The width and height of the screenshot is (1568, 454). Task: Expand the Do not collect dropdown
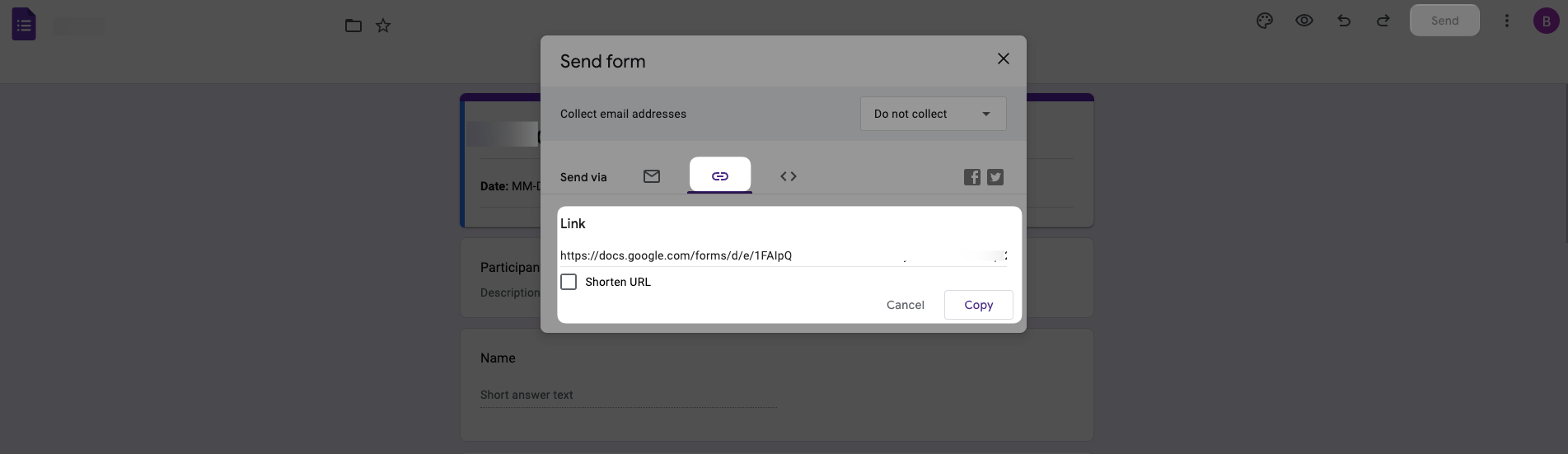(933, 114)
